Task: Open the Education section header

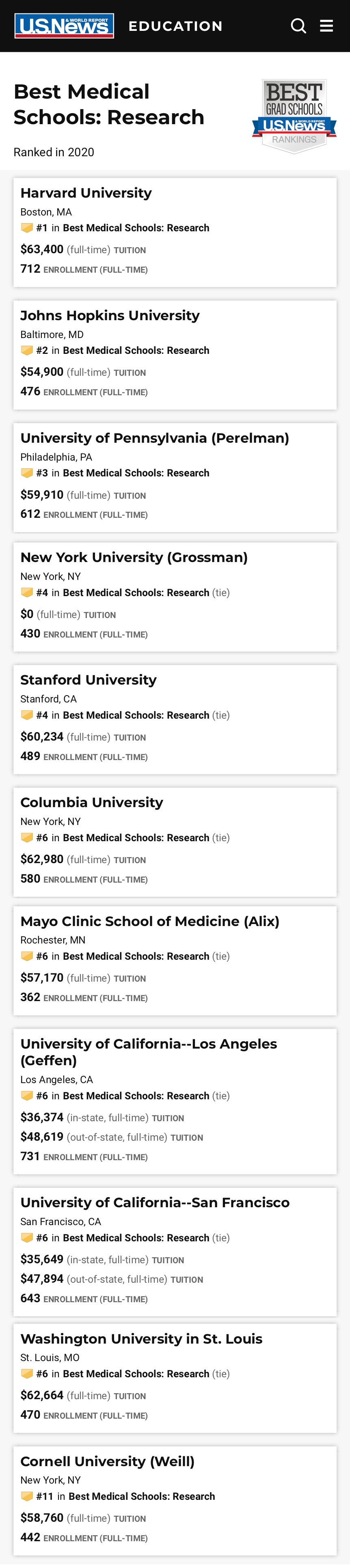Action: point(175,26)
